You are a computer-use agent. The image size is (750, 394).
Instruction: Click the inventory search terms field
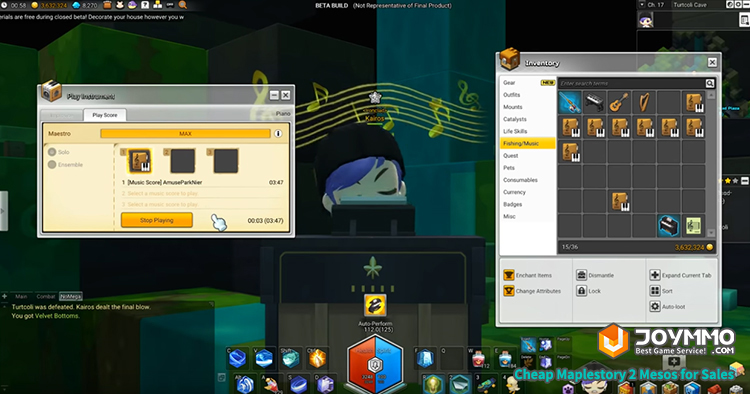pos(631,83)
